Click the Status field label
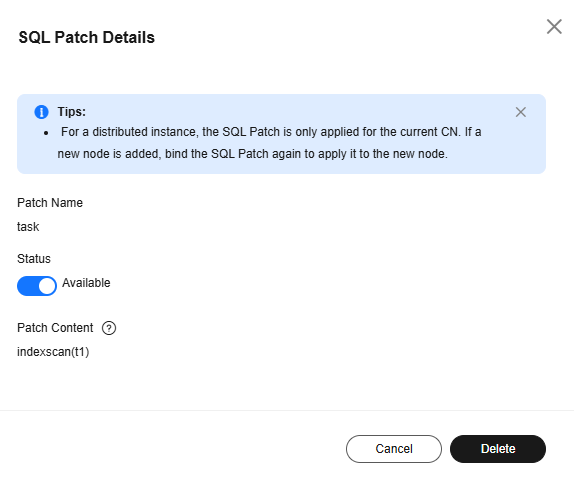This screenshot has width=574, height=484. click(34, 259)
